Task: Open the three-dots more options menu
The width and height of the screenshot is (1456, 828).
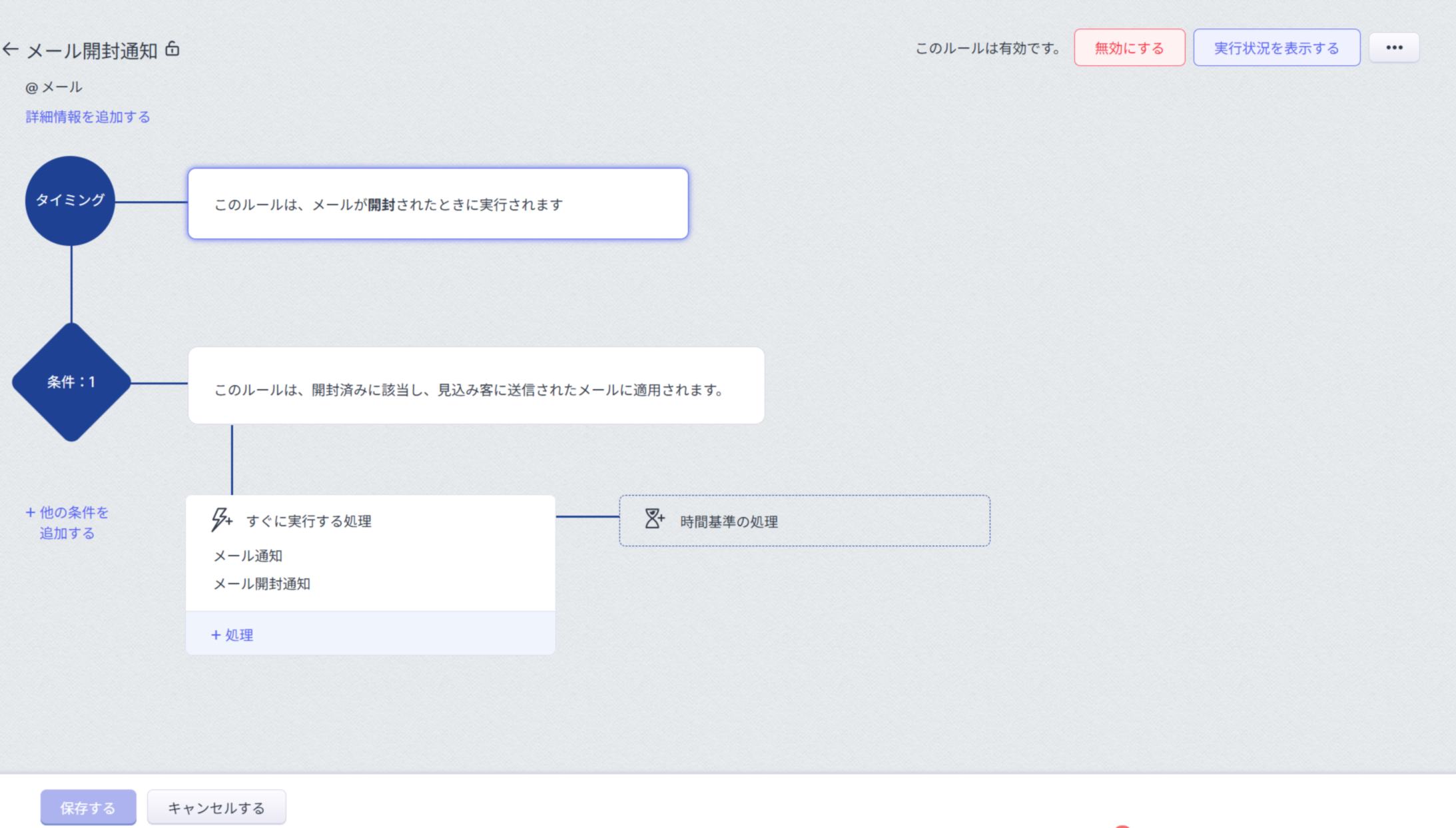Action: [x=1394, y=48]
